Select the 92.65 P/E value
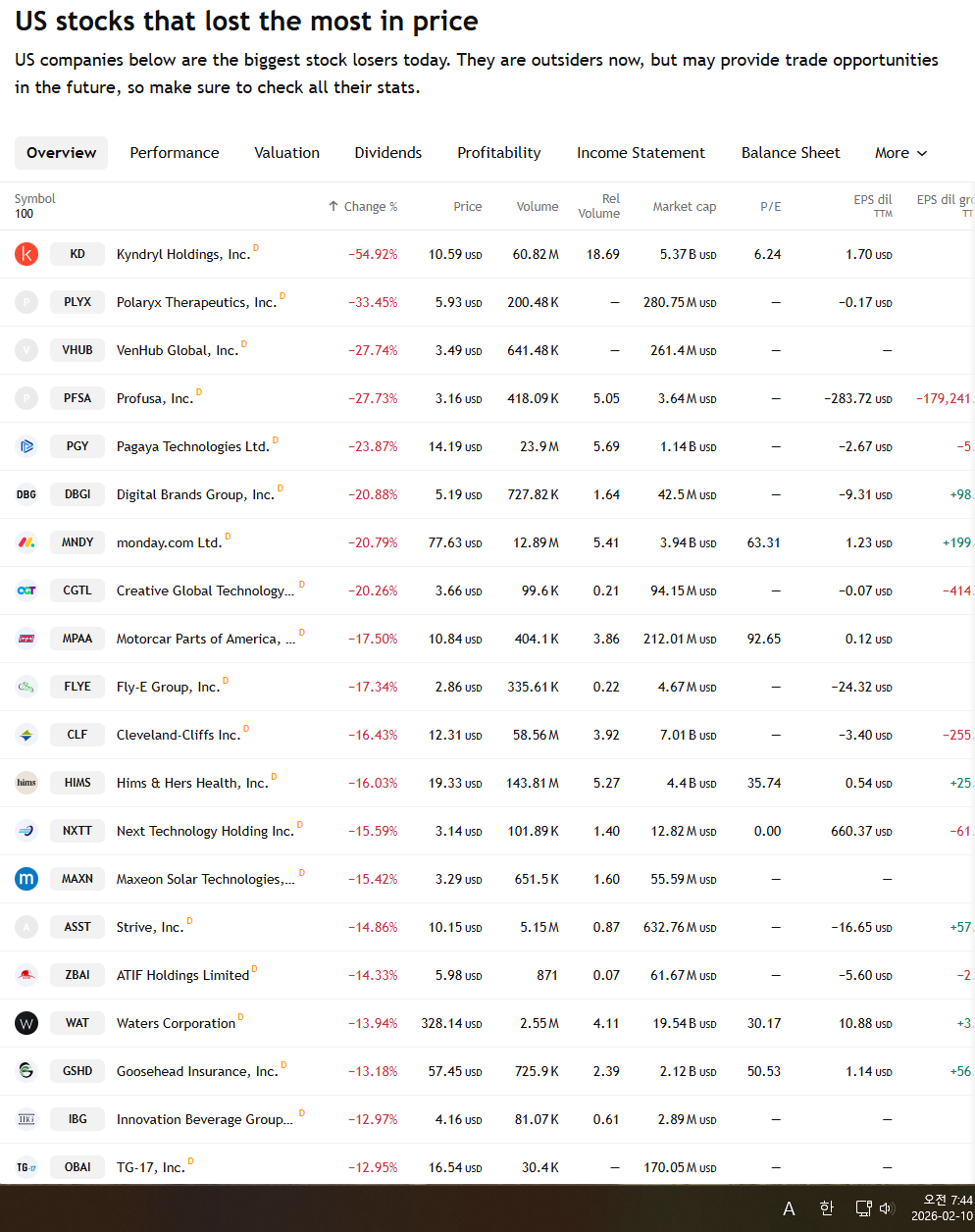Viewport: 975px width, 1232px height. (764, 639)
